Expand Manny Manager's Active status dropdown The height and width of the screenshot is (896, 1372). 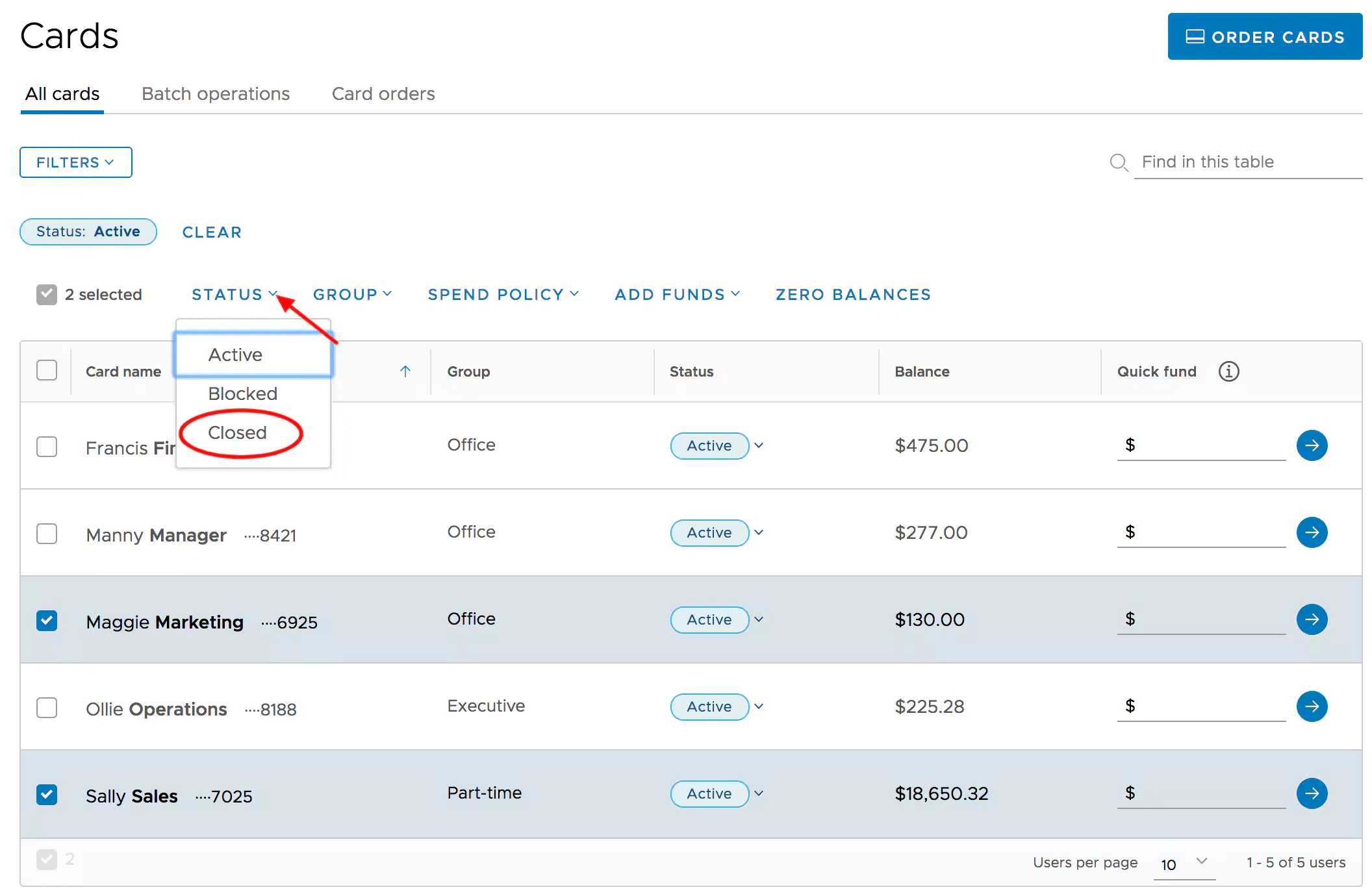(x=758, y=532)
